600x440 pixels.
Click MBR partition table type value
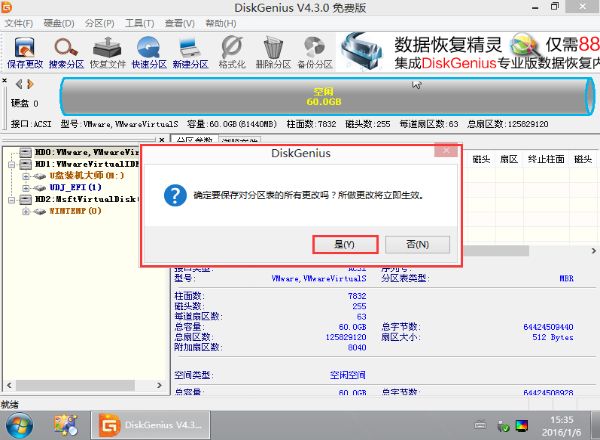click(566, 279)
